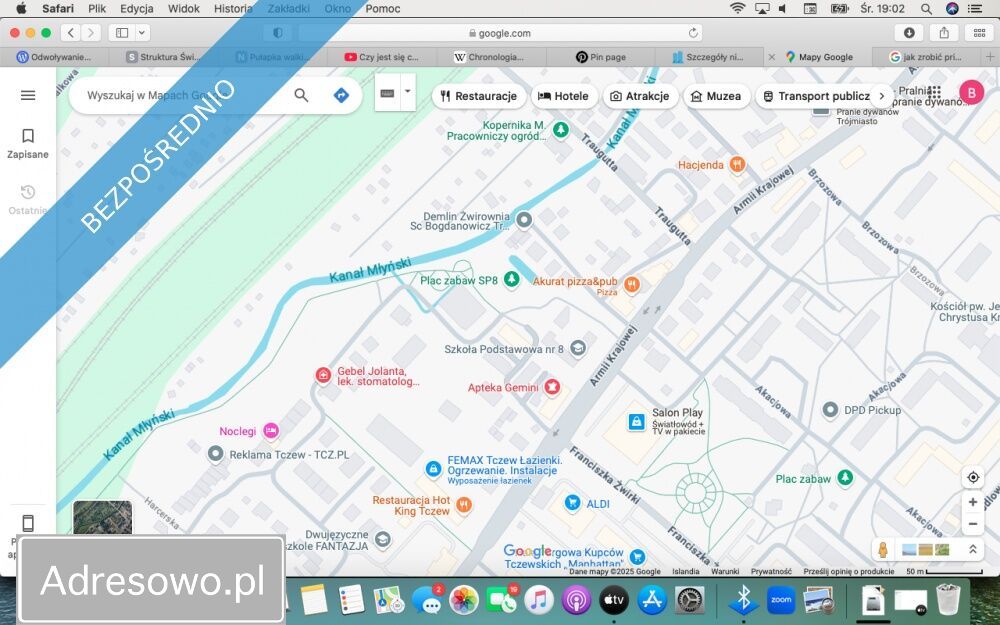The image size is (1000, 625).
Task: Open Zapisane saved places
Action: [x=27, y=143]
